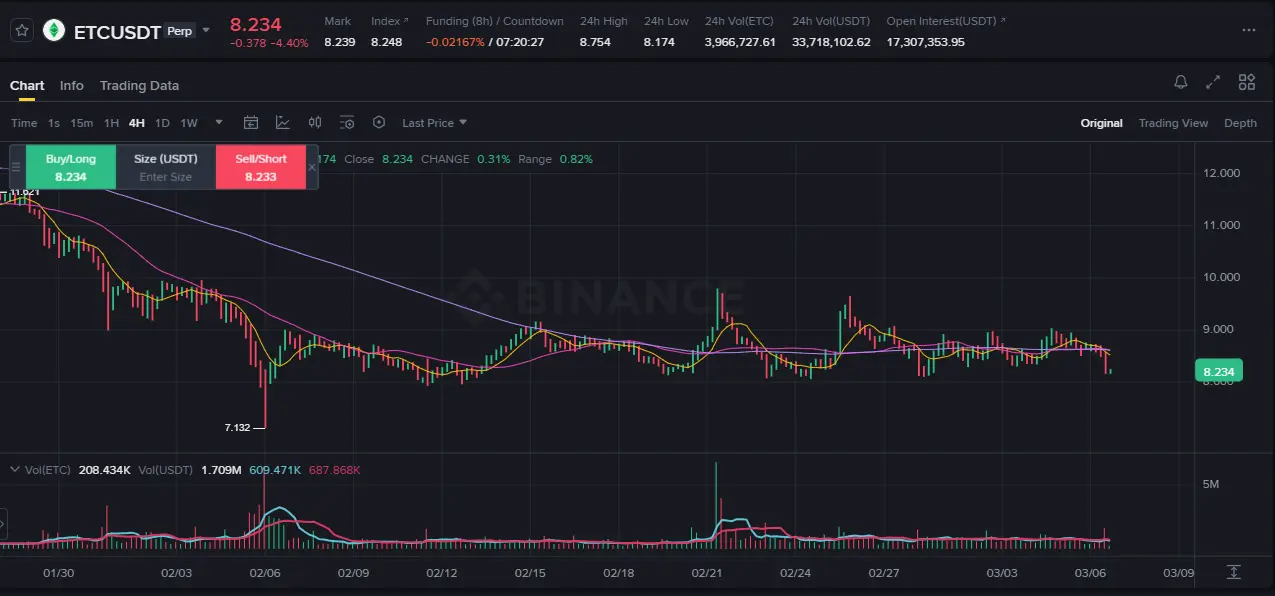1275x596 pixels.
Task: Click the Perp contract badge
Action: [x=180, y=31]
